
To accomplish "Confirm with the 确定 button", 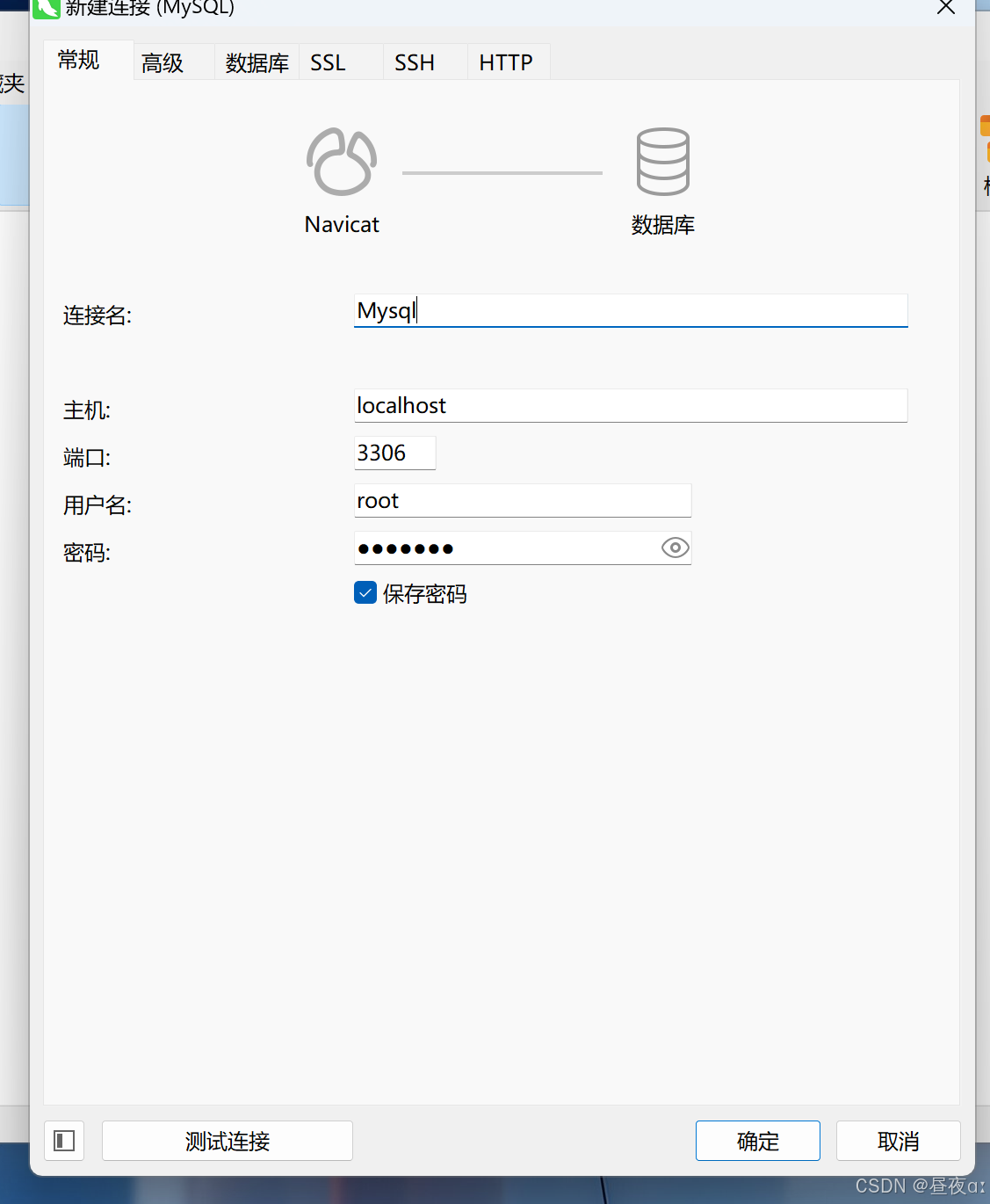I will click(x=758, y=1141).
